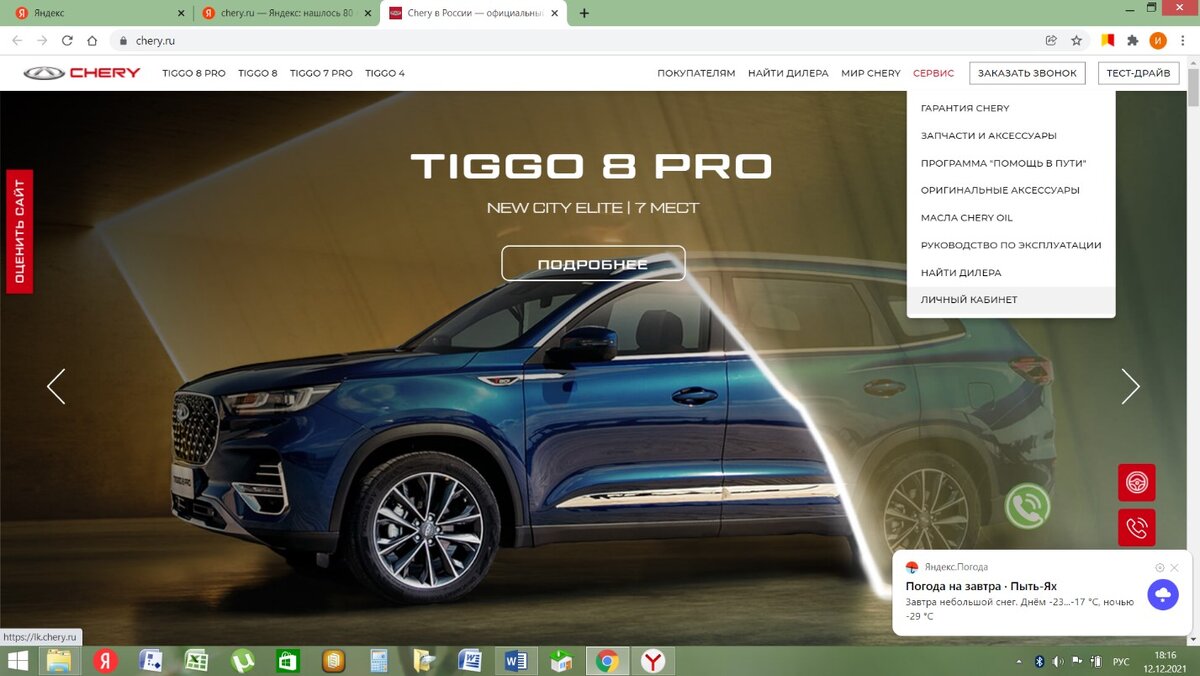Image resolution: width=1200 pixels, height=676 pixels.
Task: Click the Chery logo in the site header
Action: click(82, 73)
